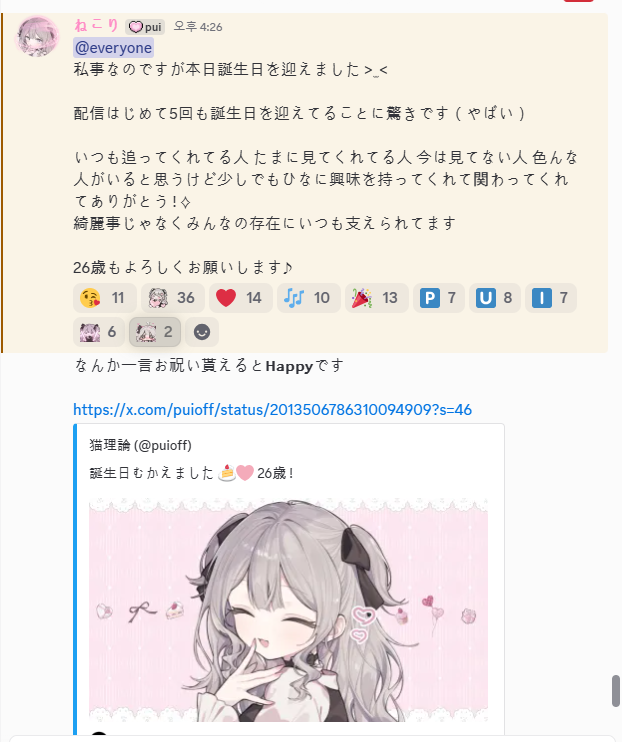622x742 pixels.
Task: Click the @everyone mention
Action: click(x=114, y=48)
